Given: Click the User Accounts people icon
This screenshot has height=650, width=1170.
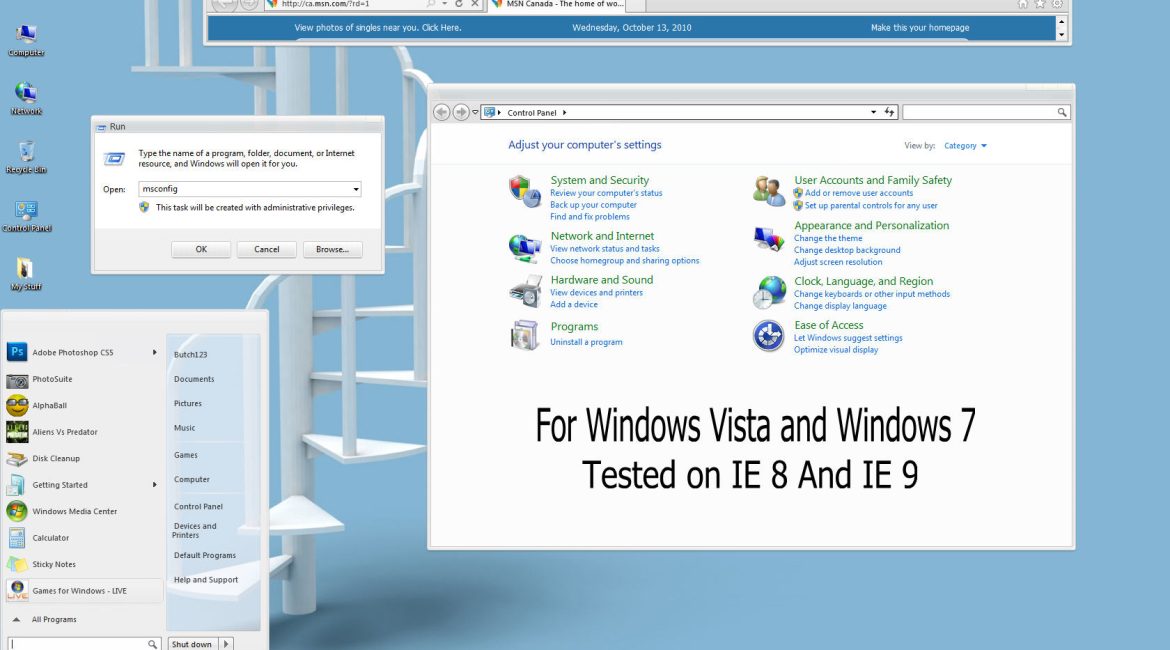Looking at the screenshot, I should (769, 191).
